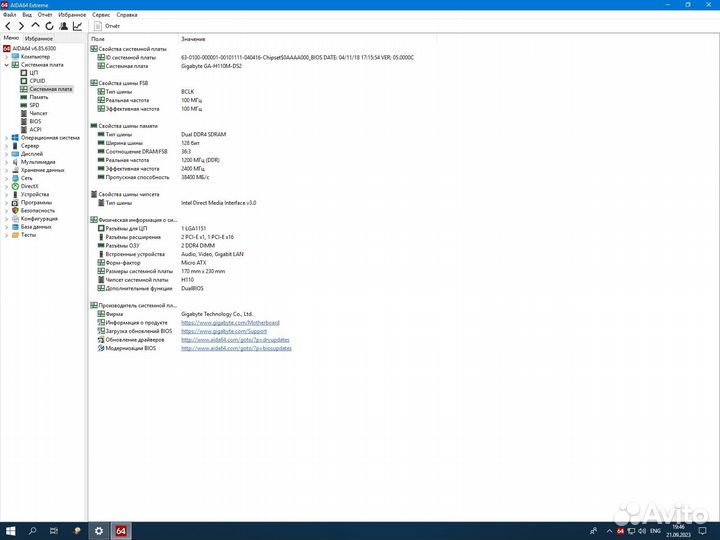The height and width of the screenshot is (540, 720).
Task: Click the Windows Start button
Action: point(10,531)
